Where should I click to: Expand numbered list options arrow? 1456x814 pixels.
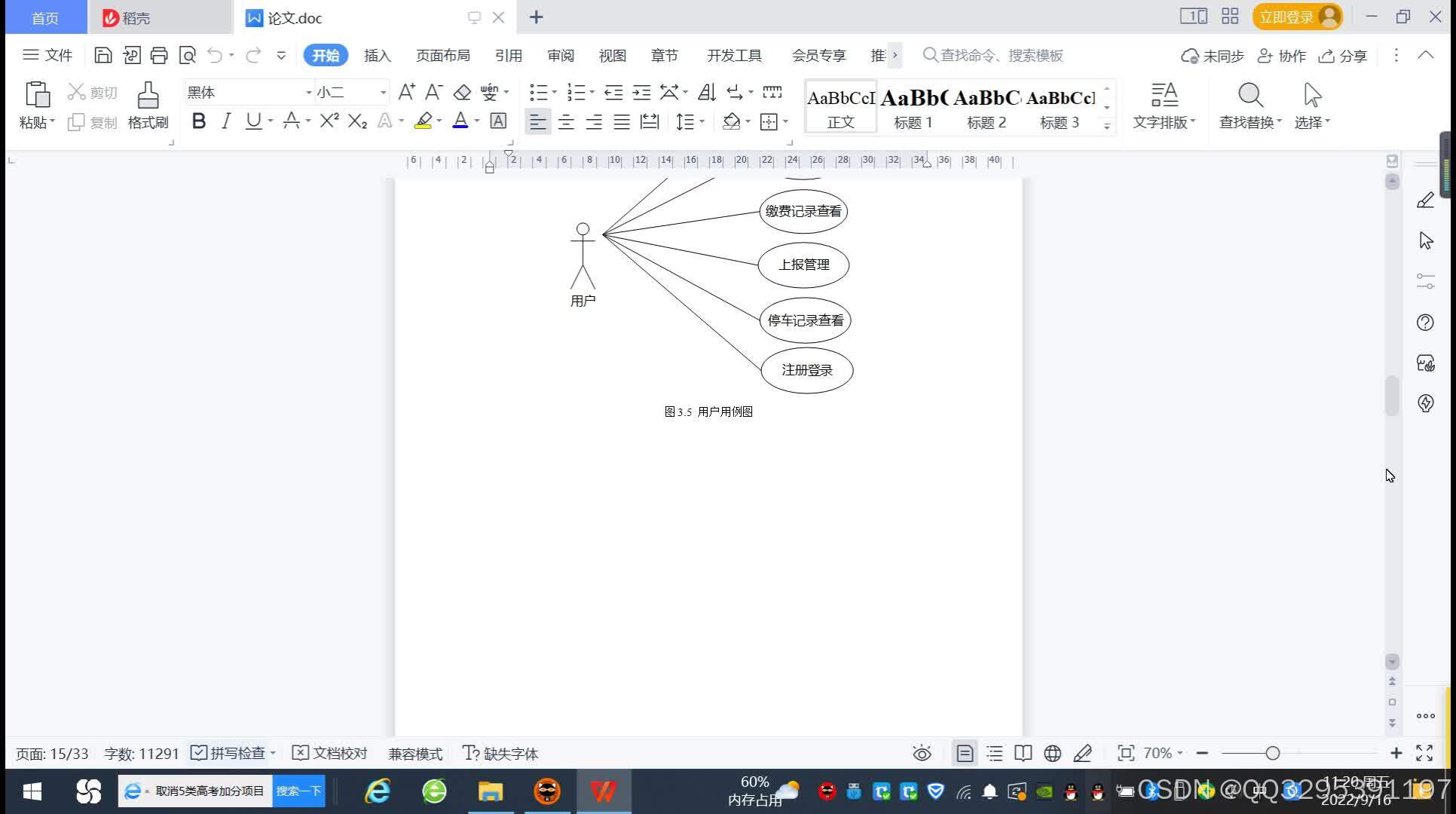coord(592,92)
